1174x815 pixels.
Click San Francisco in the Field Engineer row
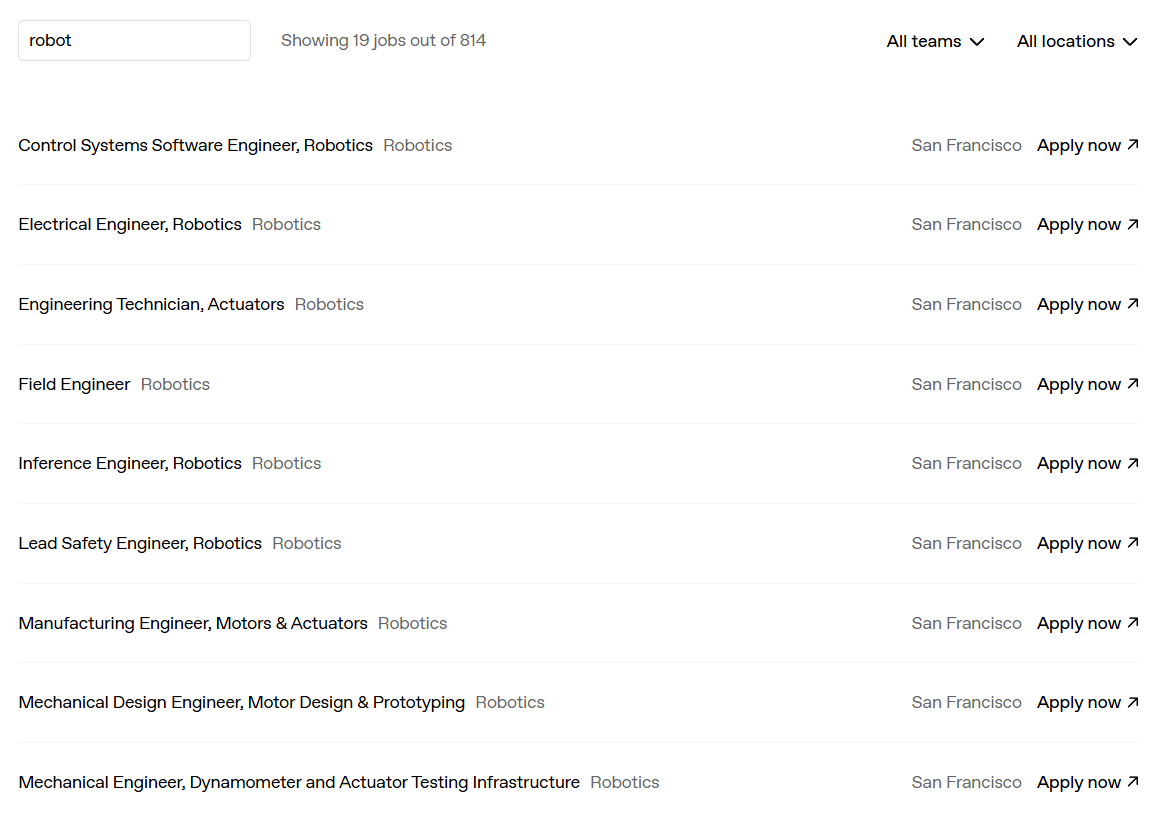click(967, 385)
